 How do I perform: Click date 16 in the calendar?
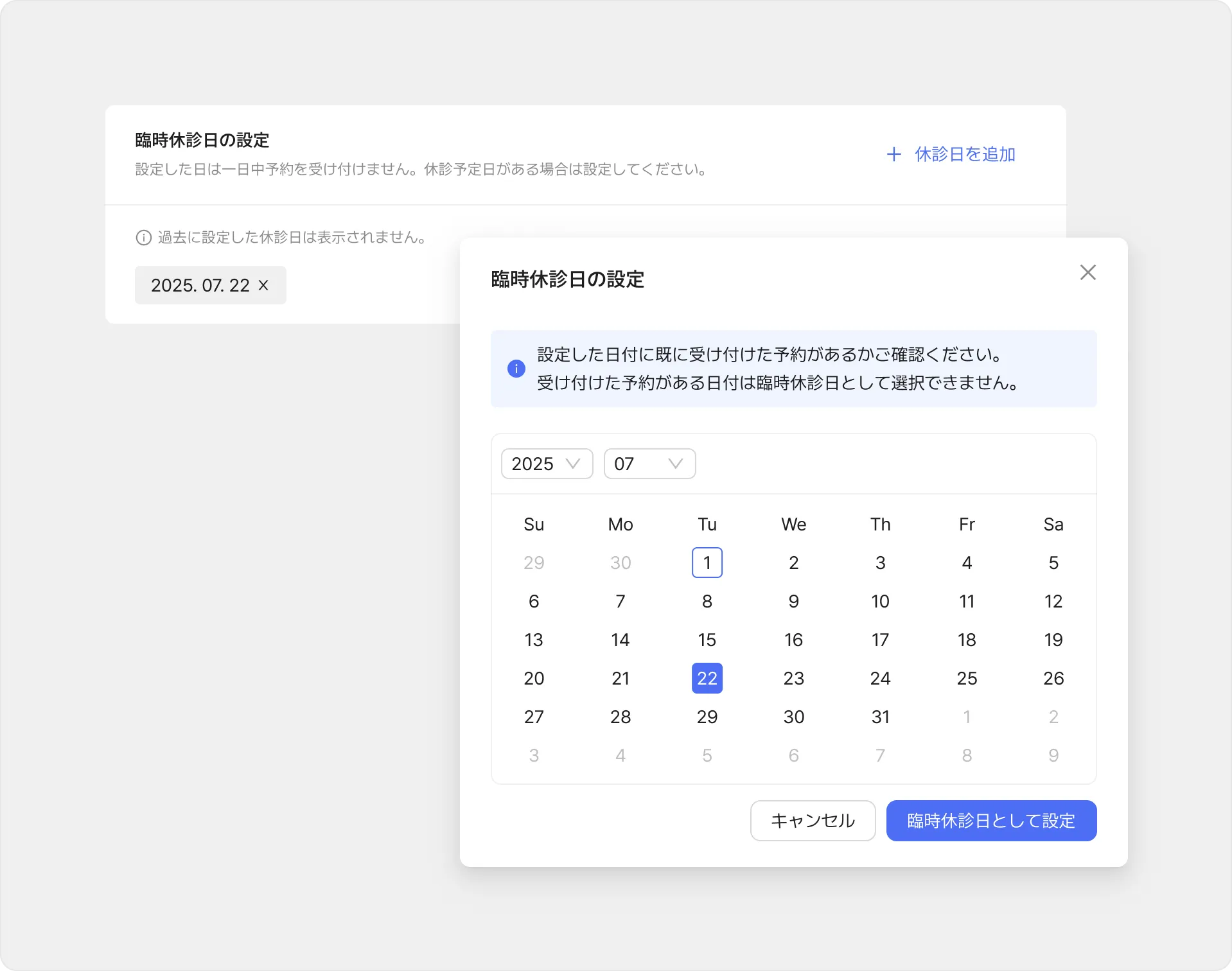pyautogui.click(x=794, y=640)
